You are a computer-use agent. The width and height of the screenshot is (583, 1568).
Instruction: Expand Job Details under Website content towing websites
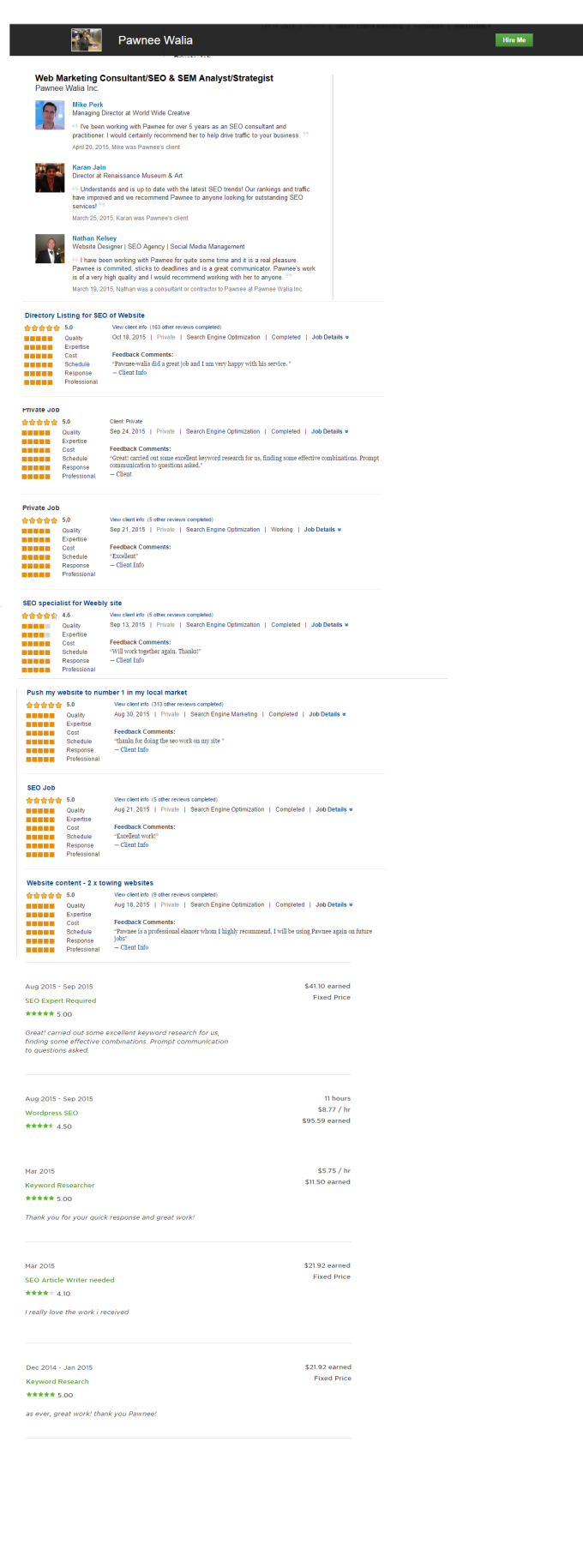pos(333,904)
